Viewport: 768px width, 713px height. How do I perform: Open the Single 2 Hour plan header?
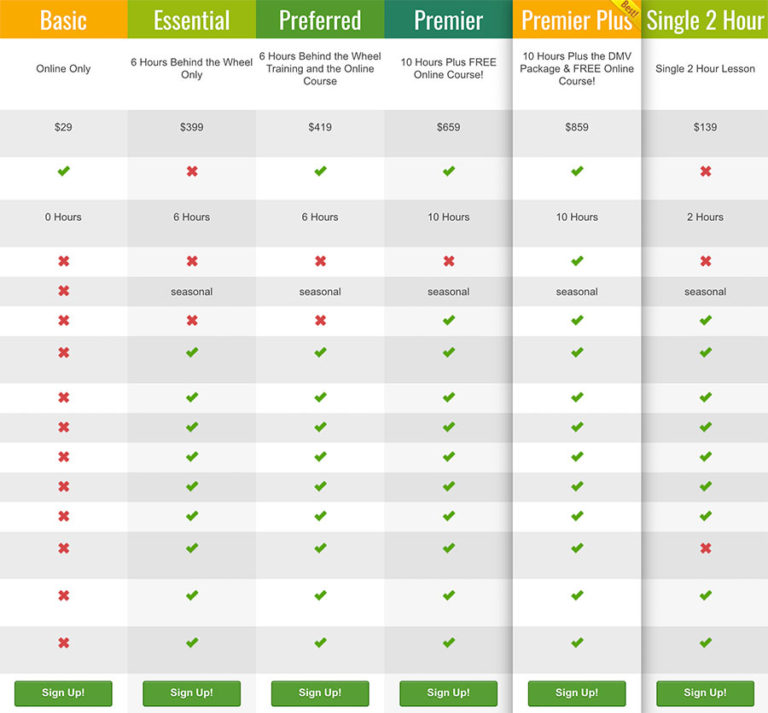click(x=705, y=20)
